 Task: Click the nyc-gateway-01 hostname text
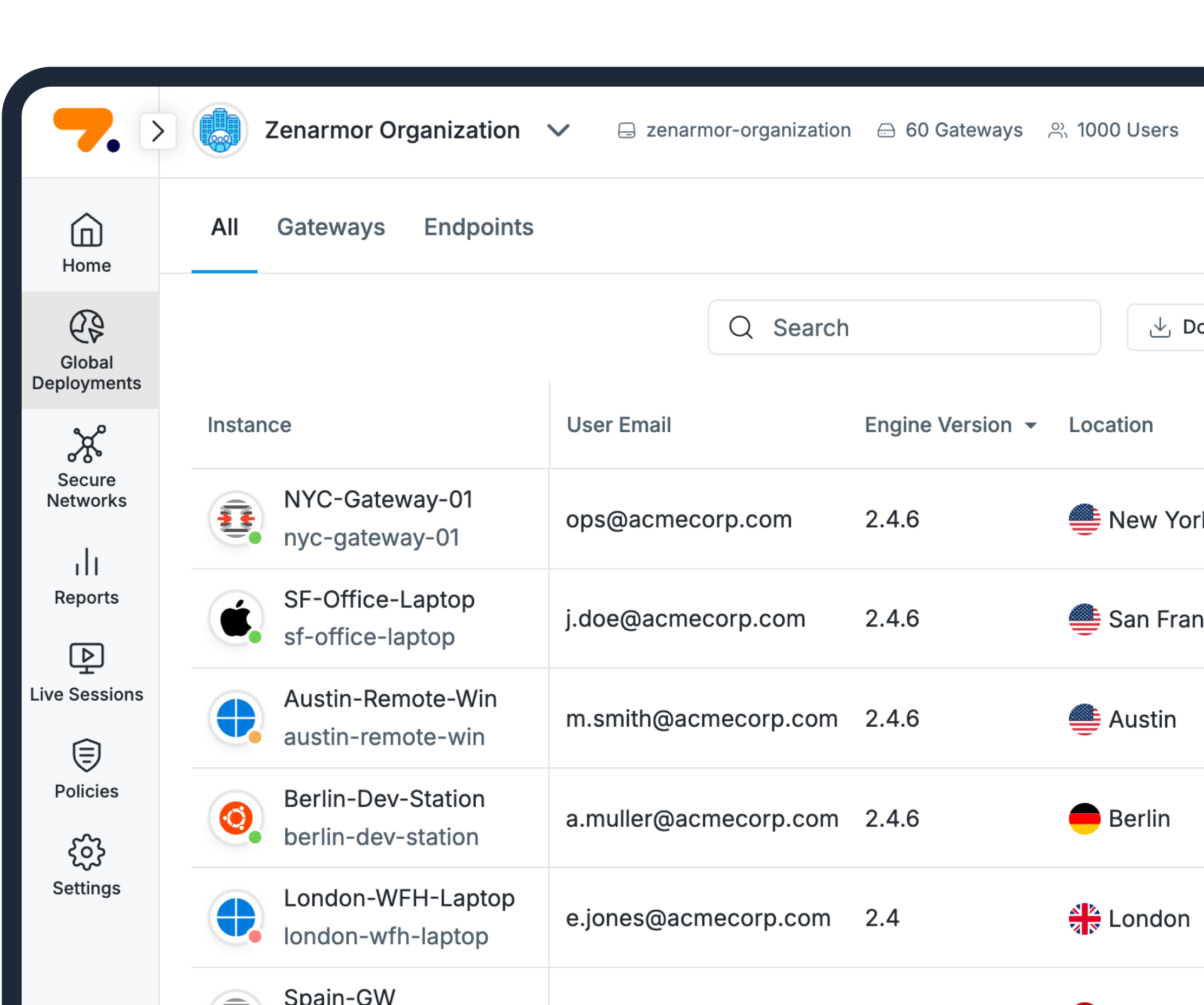[x=371, y=538]
